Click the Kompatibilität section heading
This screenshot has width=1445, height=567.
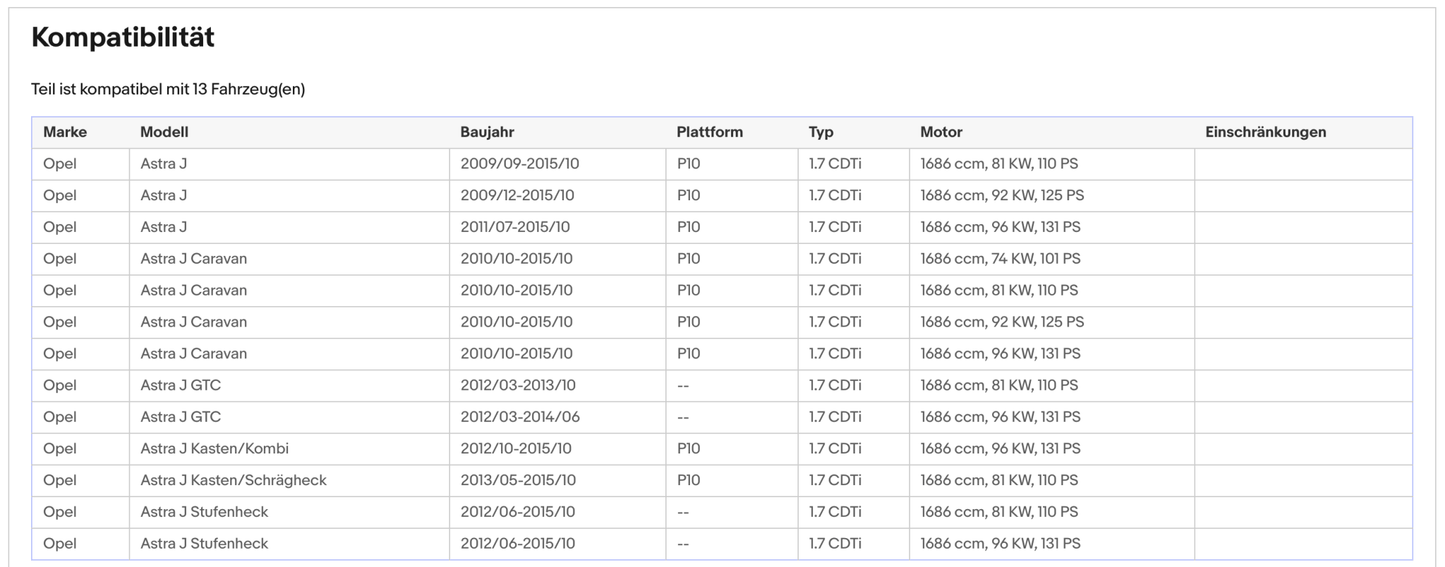point(123,38)
